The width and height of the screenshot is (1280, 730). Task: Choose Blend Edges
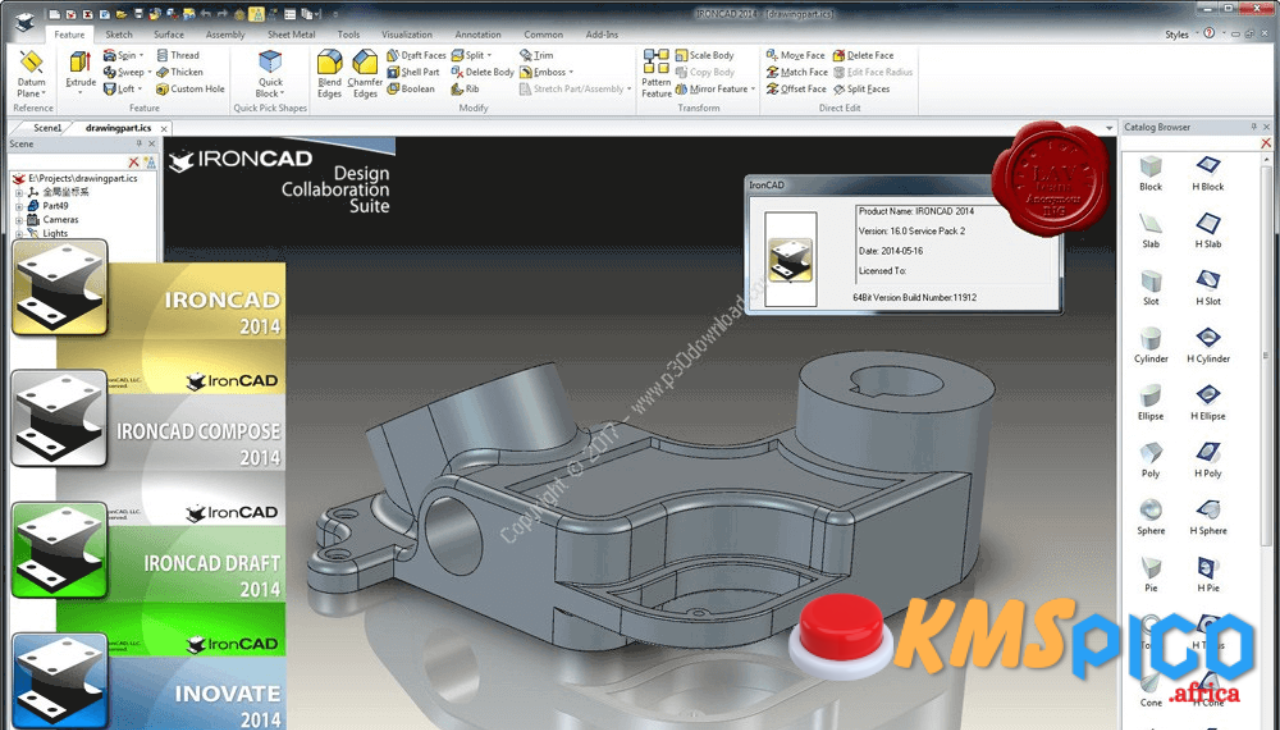pyautogui.click(x=329, y=73)
